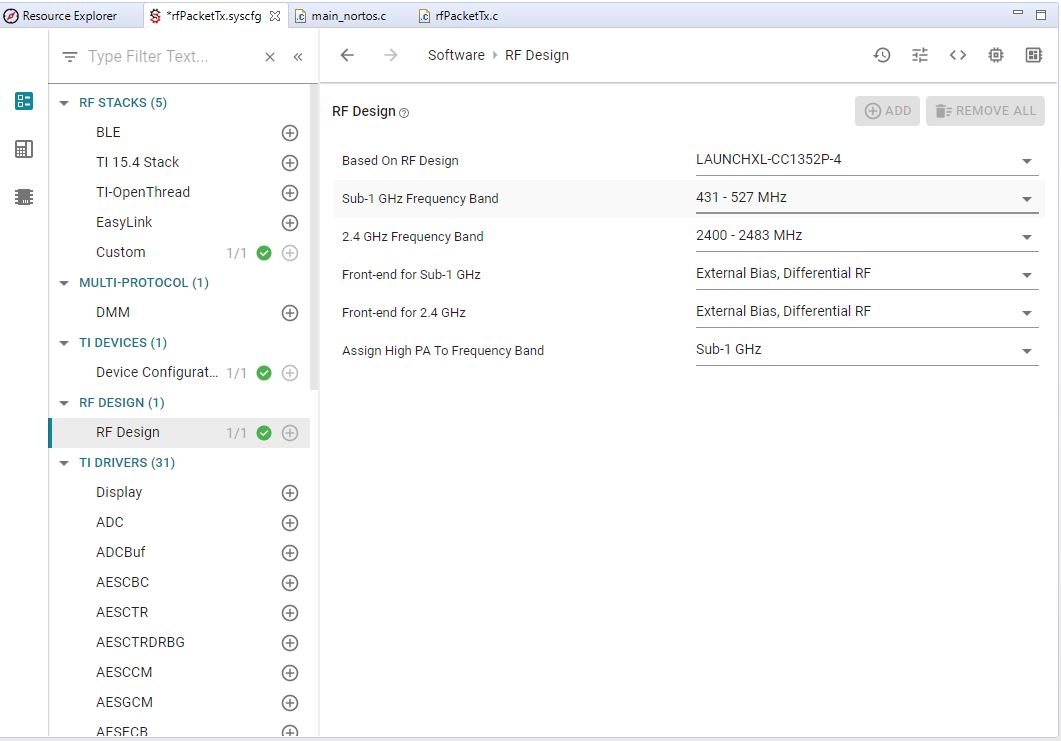Open the filter options icon

click(x=70, y=57)
